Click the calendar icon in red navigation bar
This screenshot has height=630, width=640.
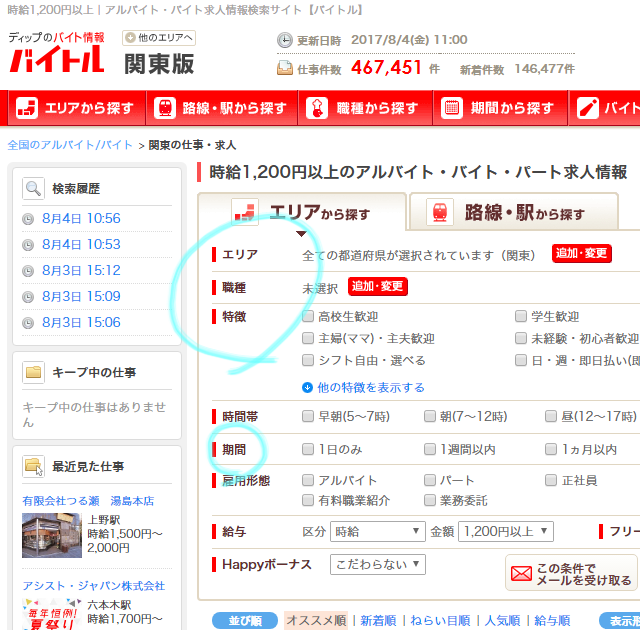(452, 108)
